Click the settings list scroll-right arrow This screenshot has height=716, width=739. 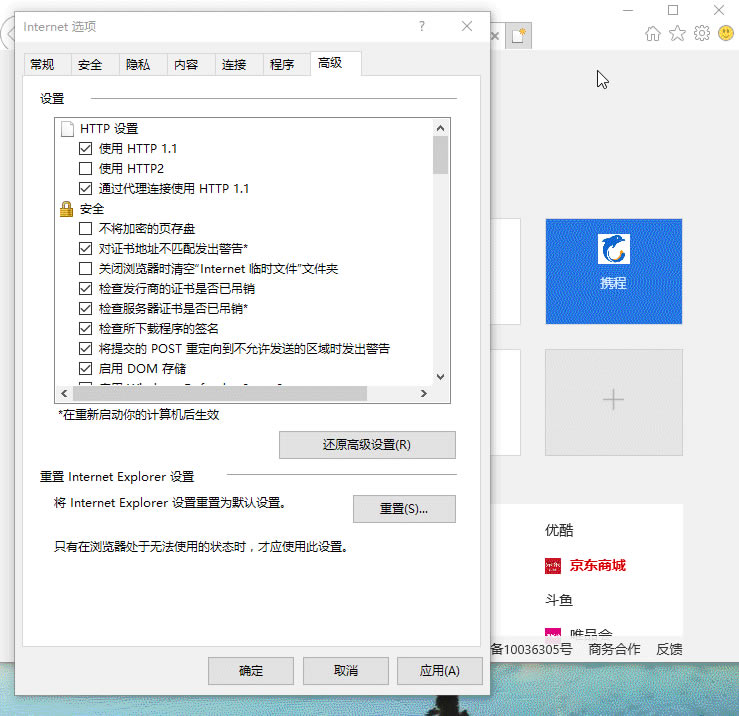[424, 394]
